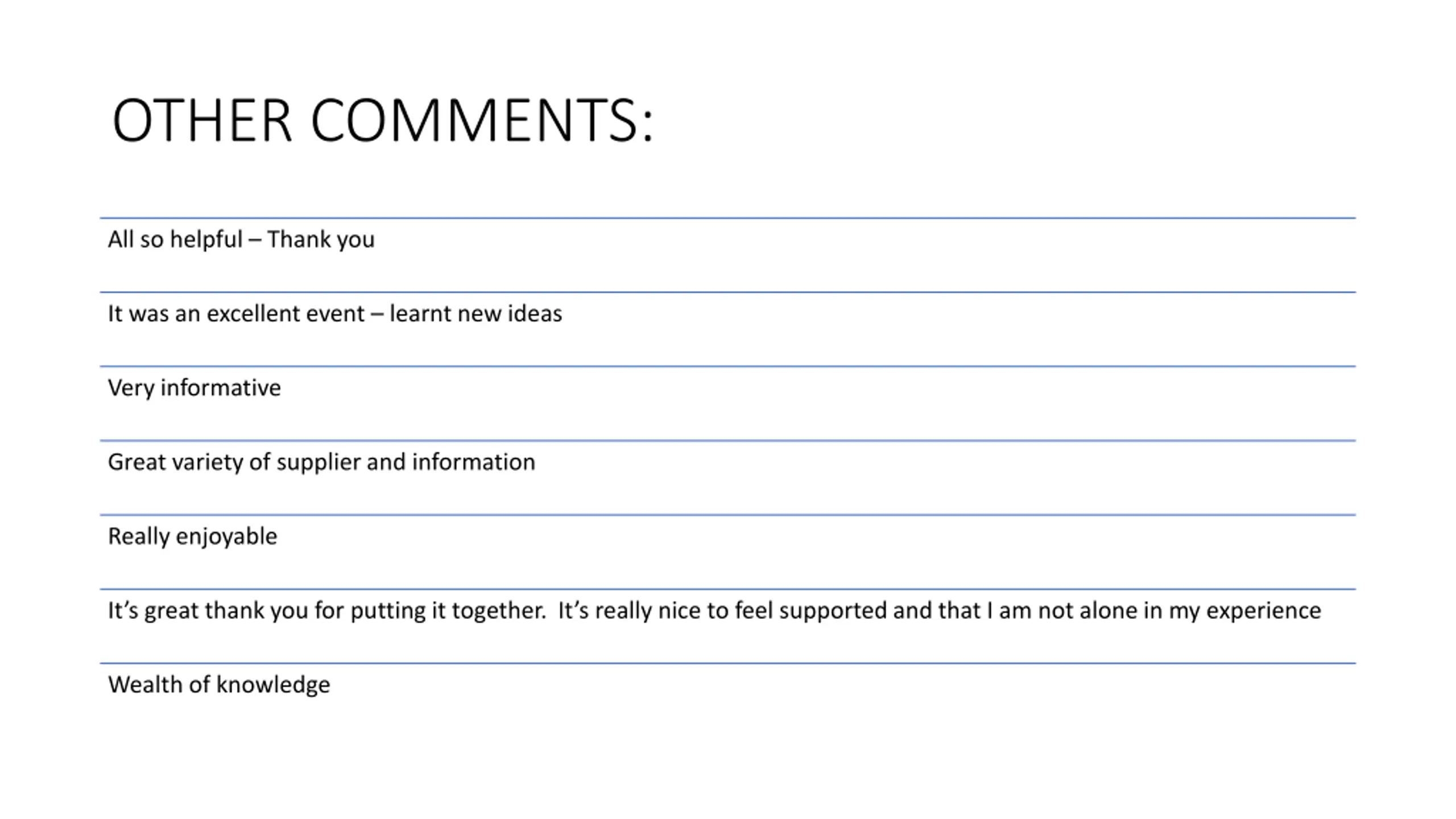The image size is (1456, 819).
Task: Click the word 'OTHER' in the title
Action: [202, 121]
